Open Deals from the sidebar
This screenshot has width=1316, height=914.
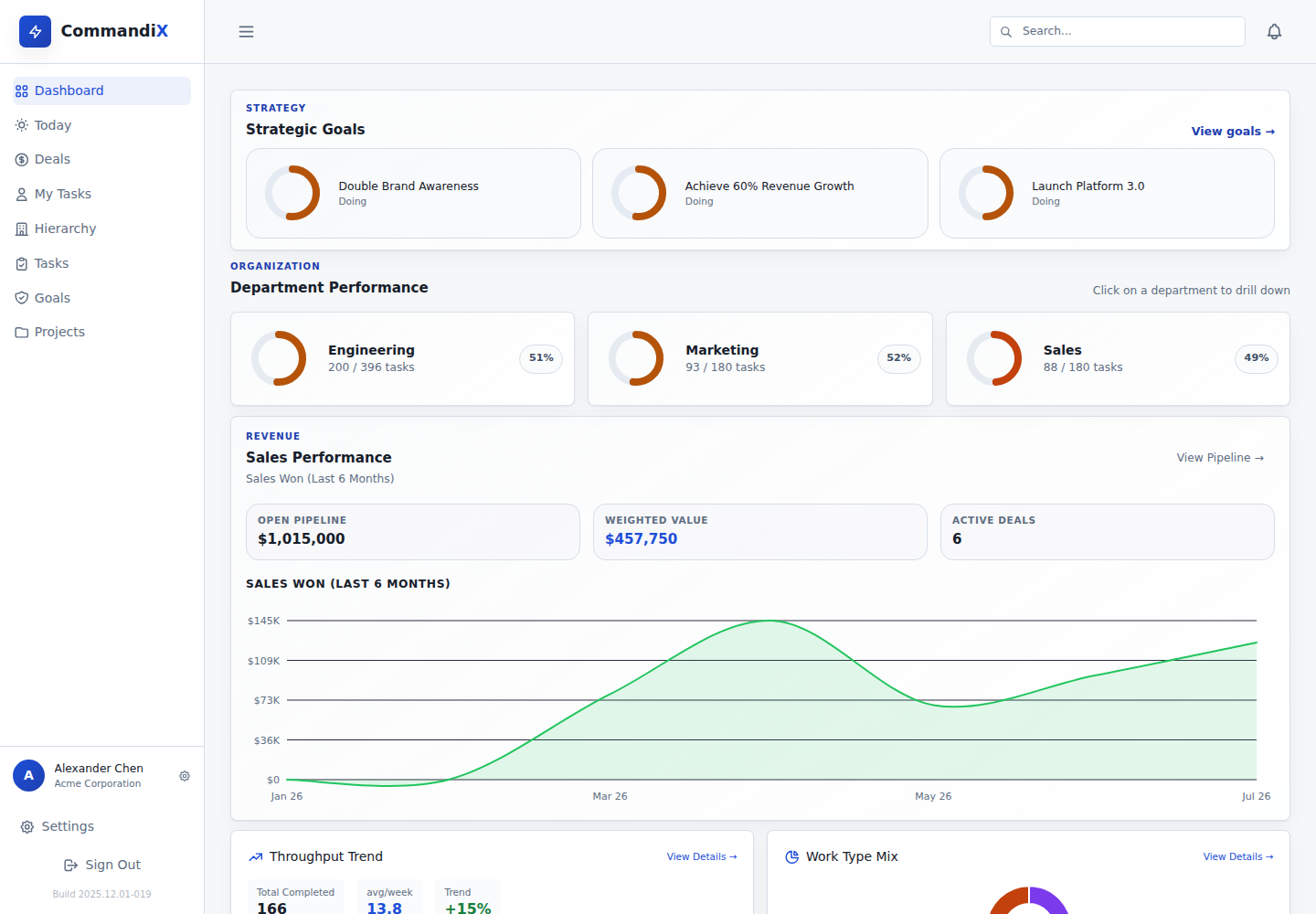tap(102, 159)
